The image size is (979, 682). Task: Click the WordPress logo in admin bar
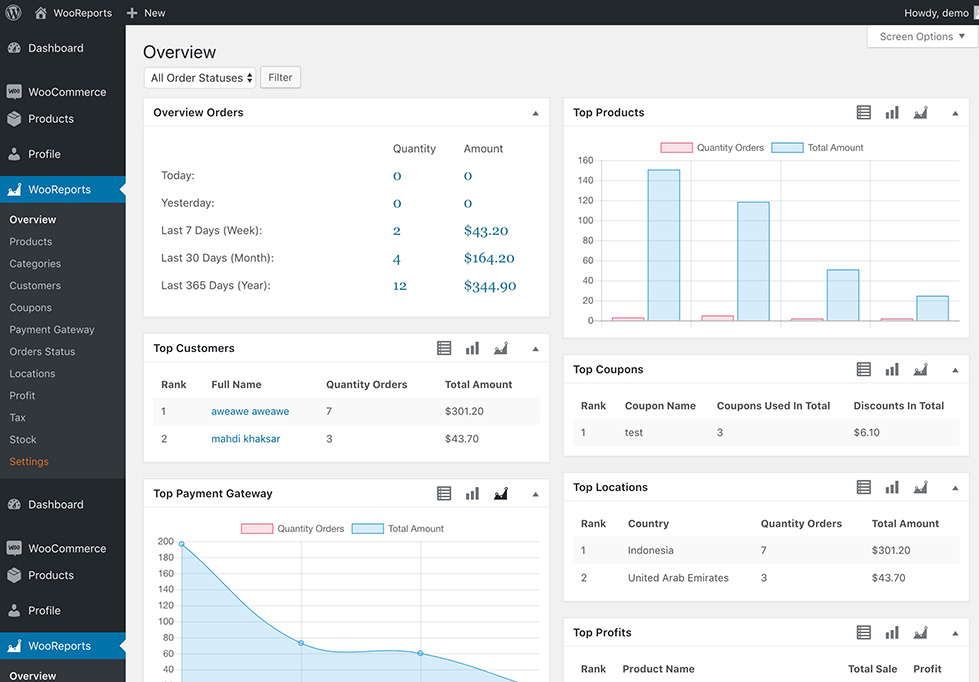pos(13,13)
